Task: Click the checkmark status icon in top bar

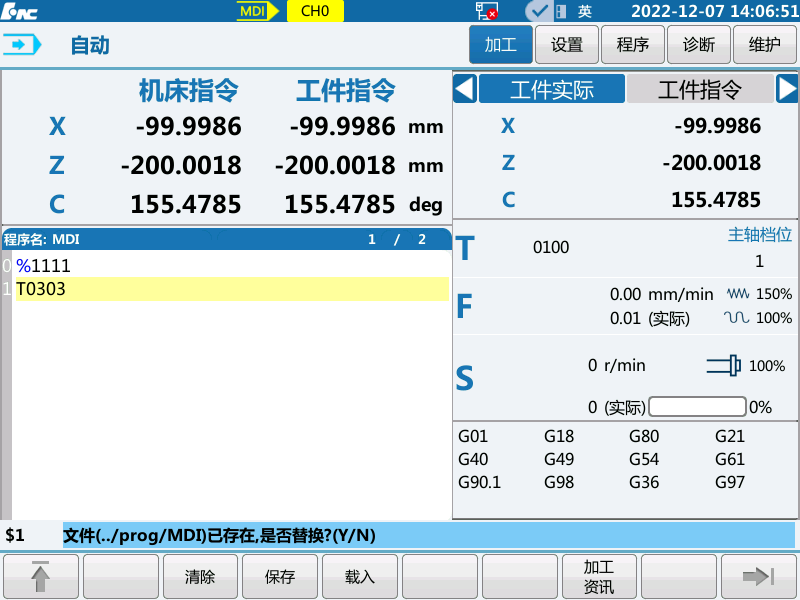Action: pyautogui.click(x=538, y=11)
